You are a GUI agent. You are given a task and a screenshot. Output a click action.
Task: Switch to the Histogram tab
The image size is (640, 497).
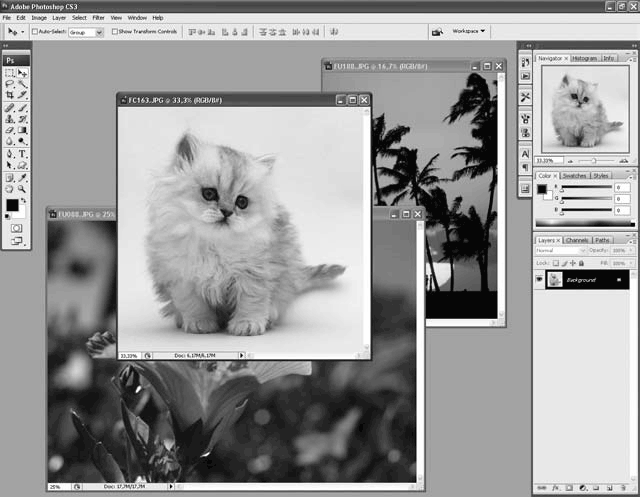(584, 59)
